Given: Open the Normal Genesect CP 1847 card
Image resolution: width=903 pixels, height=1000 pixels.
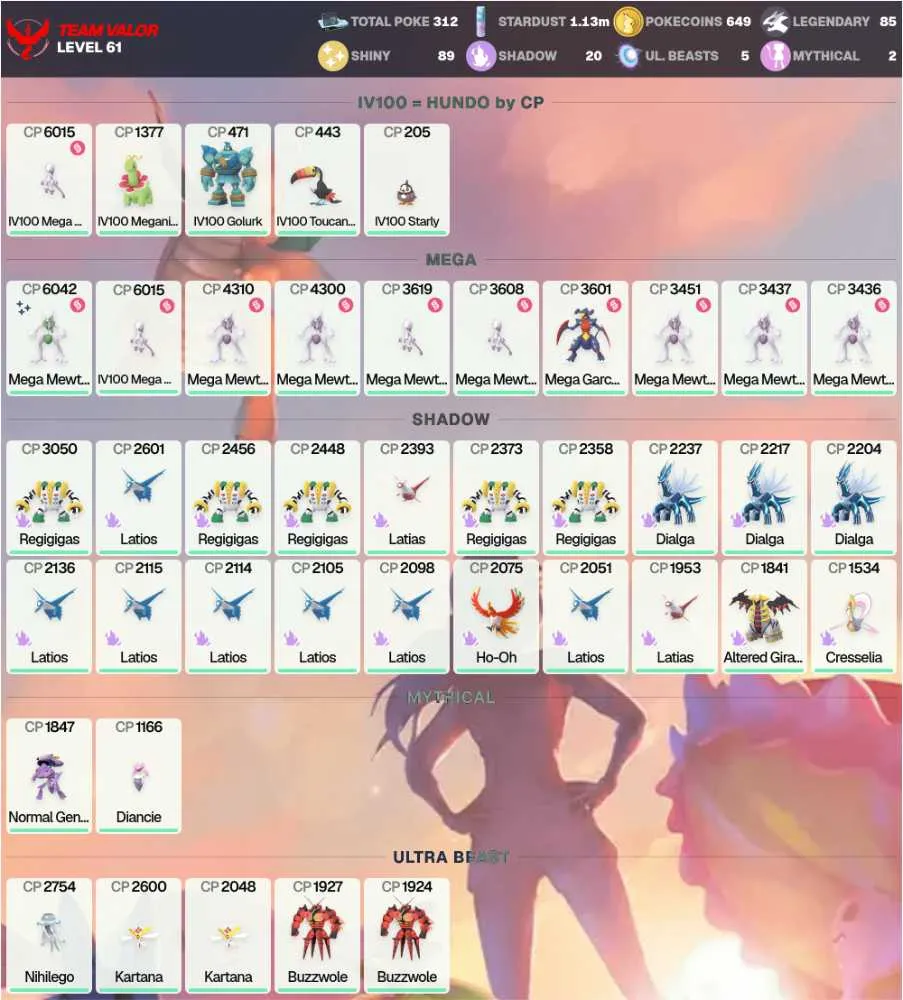Looking at the screenshot, I should [49, 776].
